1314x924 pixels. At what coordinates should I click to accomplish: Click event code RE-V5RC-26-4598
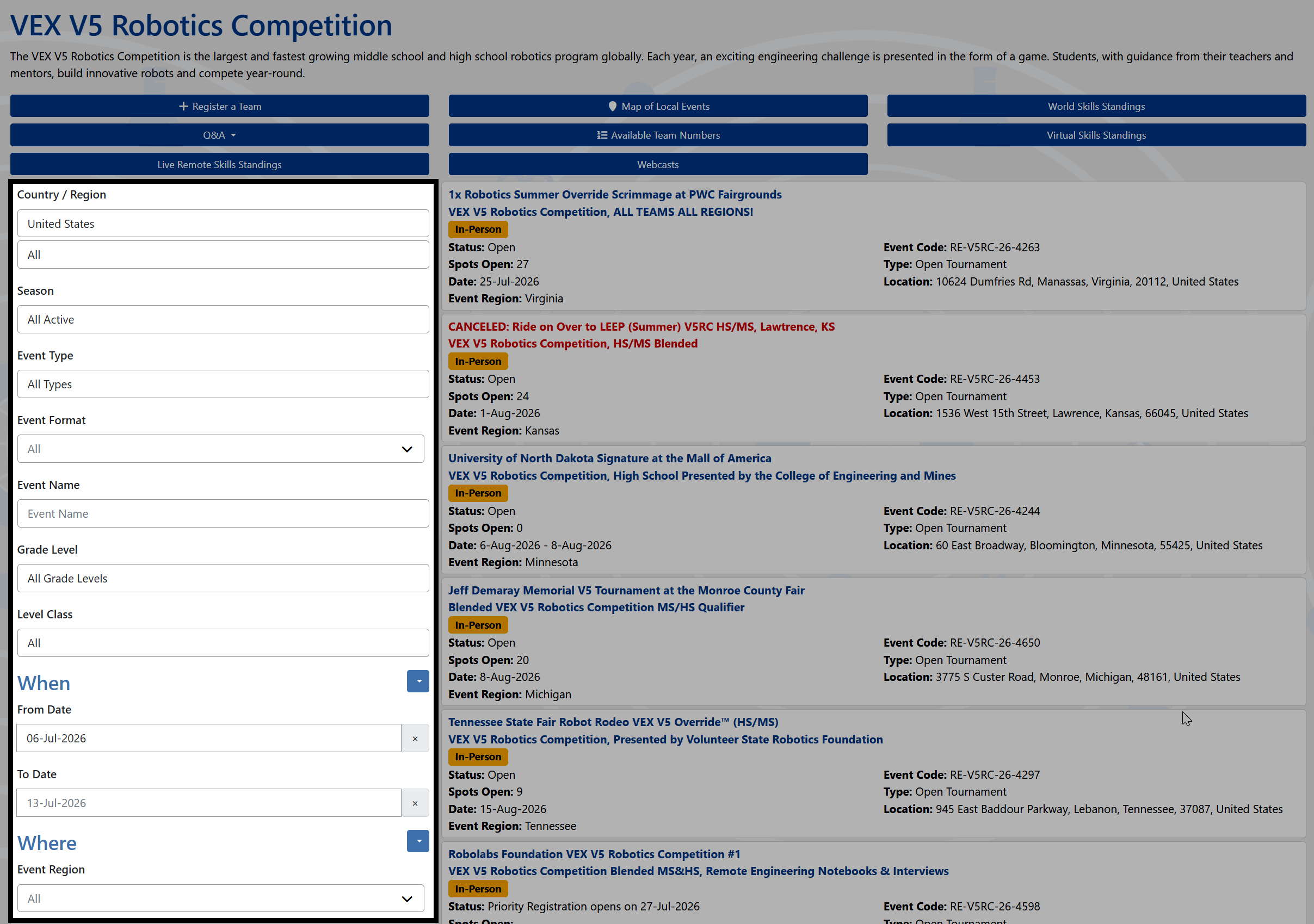click(x=995, y=906)
